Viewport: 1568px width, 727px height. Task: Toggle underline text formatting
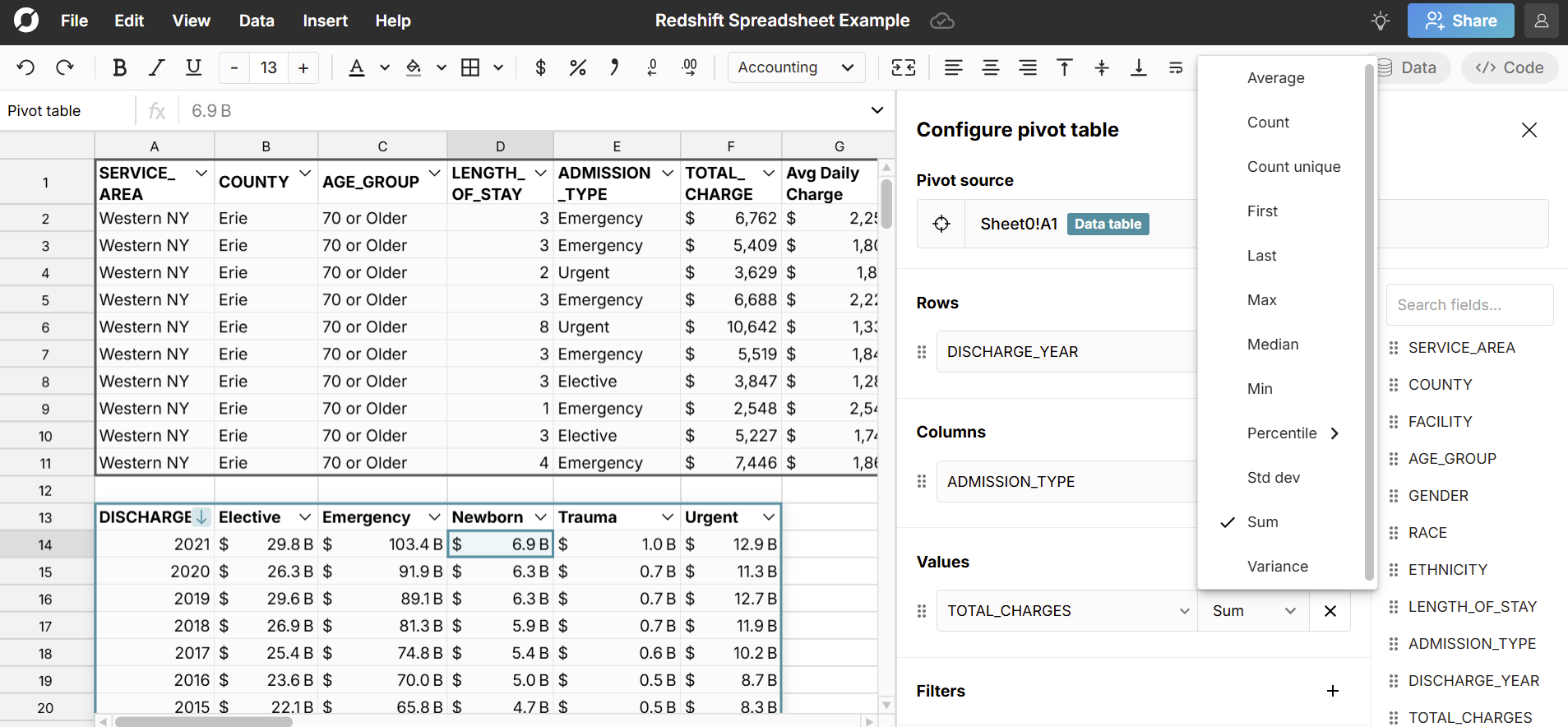[x=193, y=67]
